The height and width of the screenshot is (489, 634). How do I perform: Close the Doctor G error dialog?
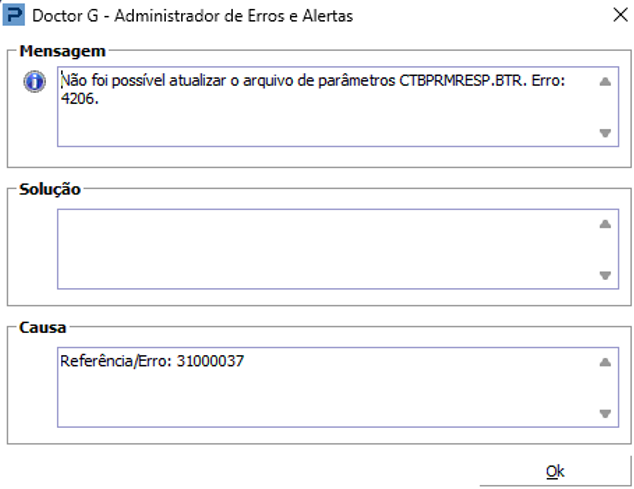618,16
